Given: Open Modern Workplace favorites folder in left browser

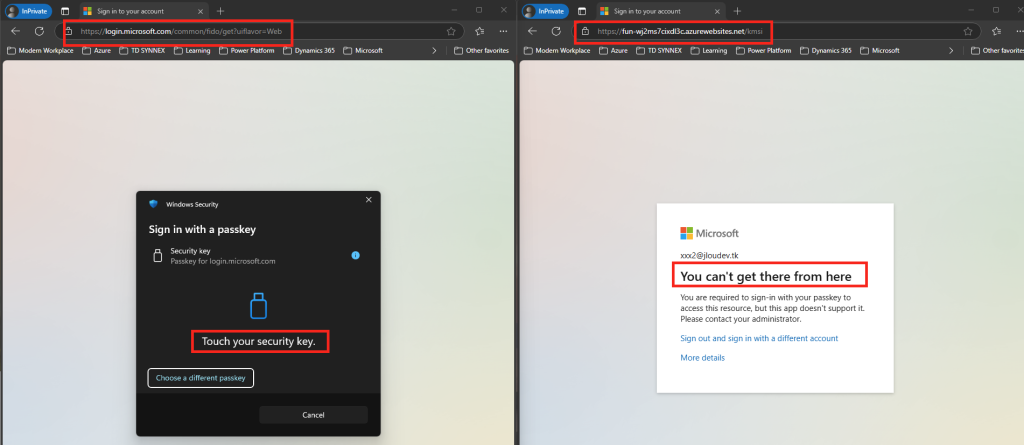Looking at the screenshot, I should coord(40,50).
